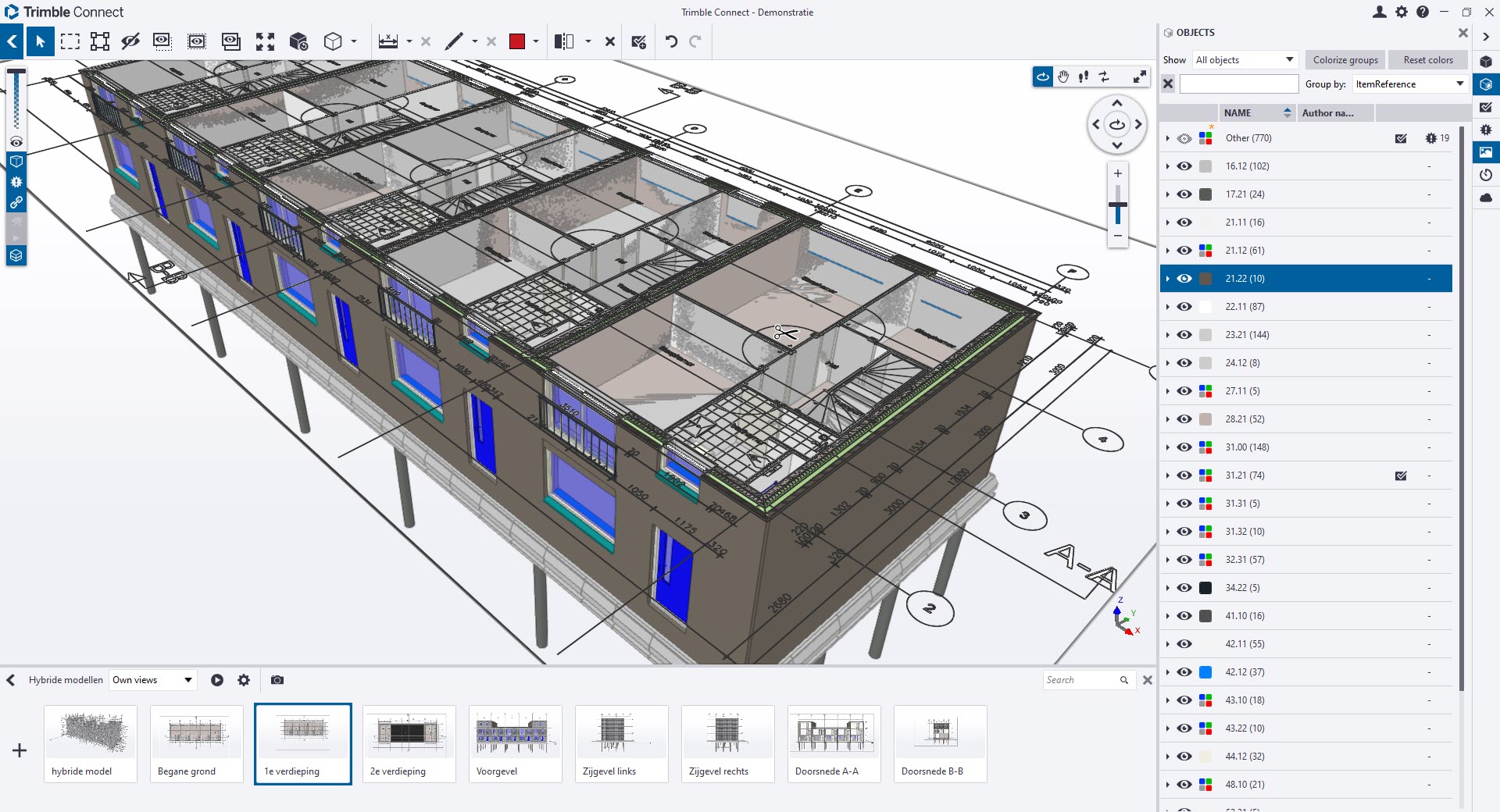Open the markup color dropdown arrow
1500x812 pixels.
[x=536, y=41]
